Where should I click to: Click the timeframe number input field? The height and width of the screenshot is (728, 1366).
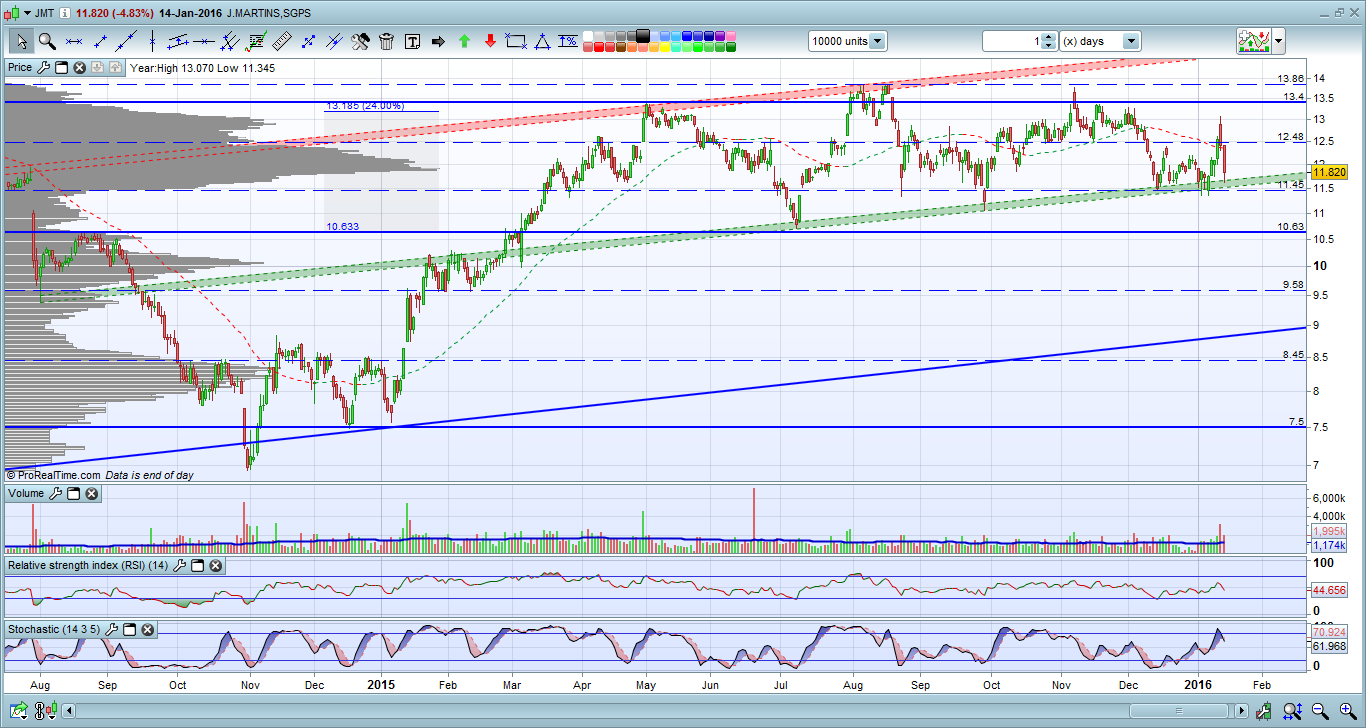(1012, 41)
